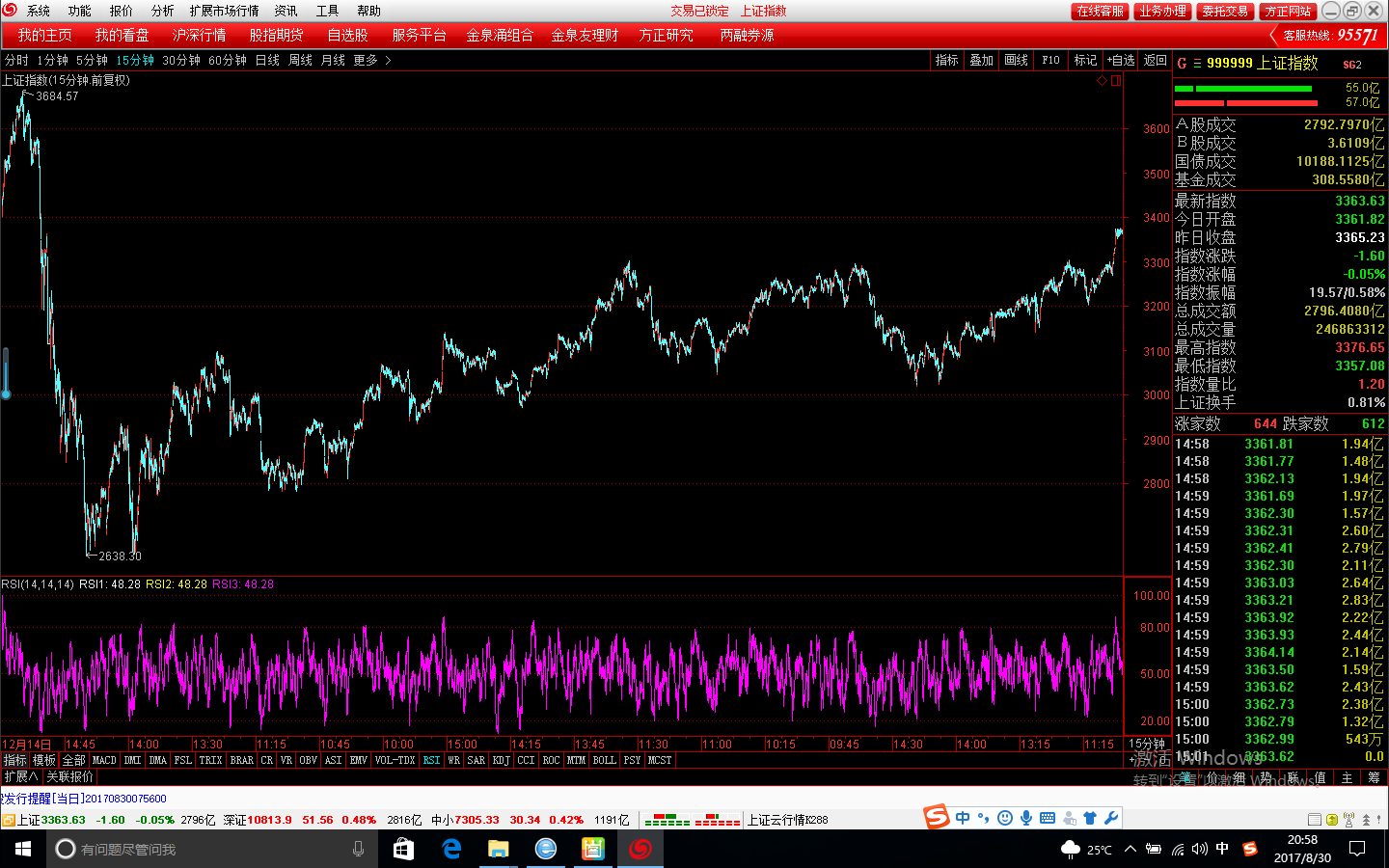
Task: Open the 工具 menu
Action: pos(328,11)
